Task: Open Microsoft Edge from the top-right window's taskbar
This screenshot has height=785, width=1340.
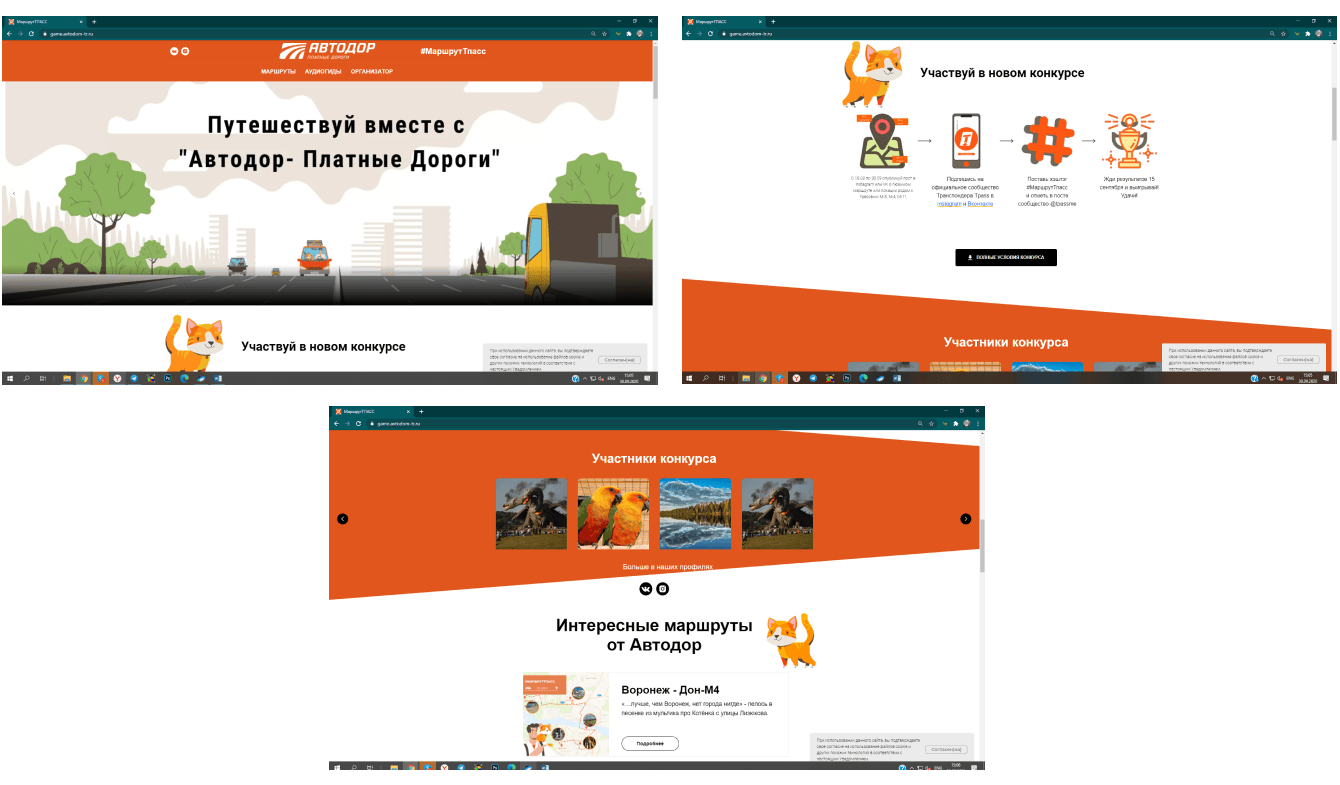Action: [x=863, y=379]
